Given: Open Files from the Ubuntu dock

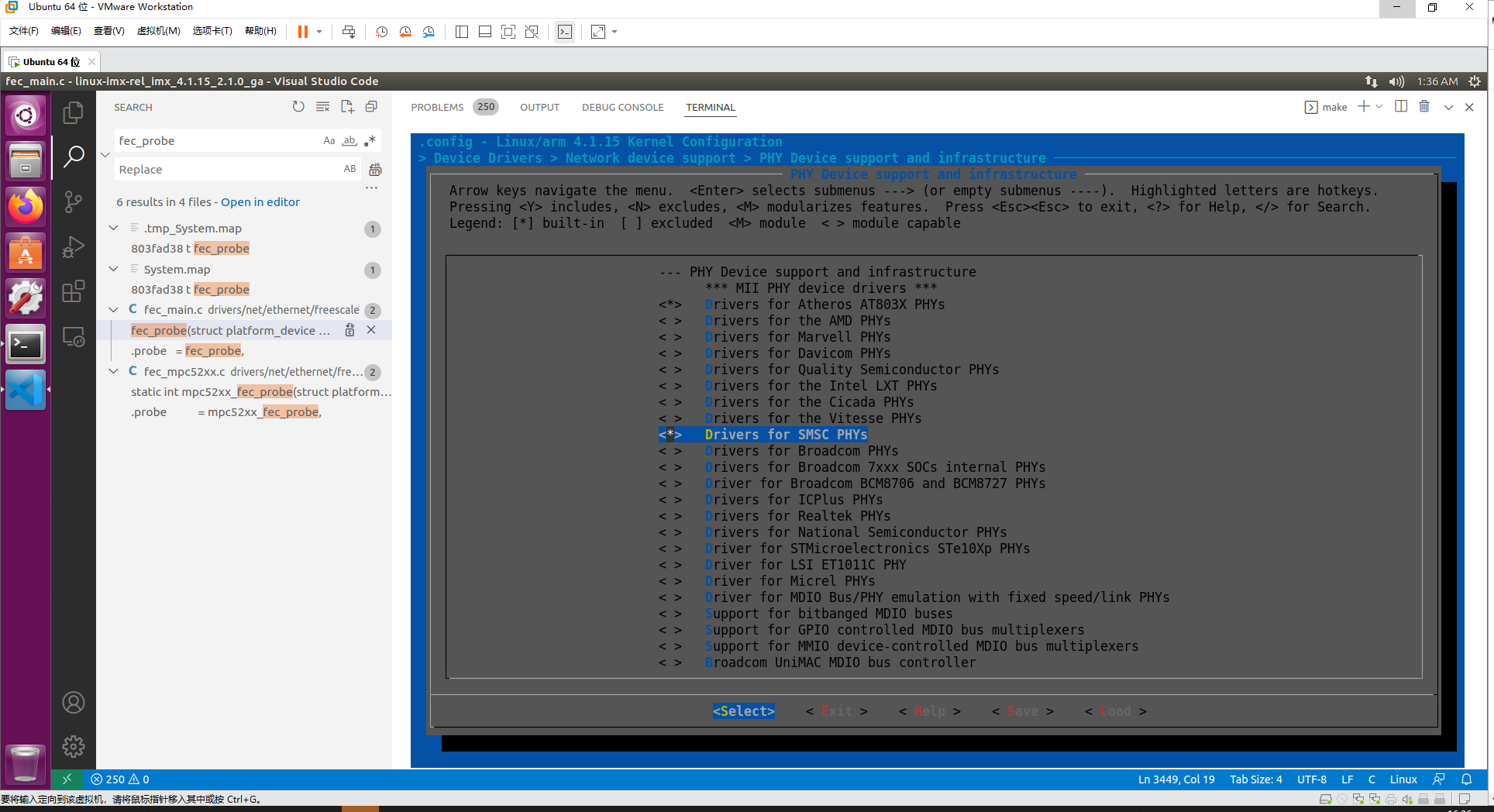Looking at the screenshot, I should (26, 161).
